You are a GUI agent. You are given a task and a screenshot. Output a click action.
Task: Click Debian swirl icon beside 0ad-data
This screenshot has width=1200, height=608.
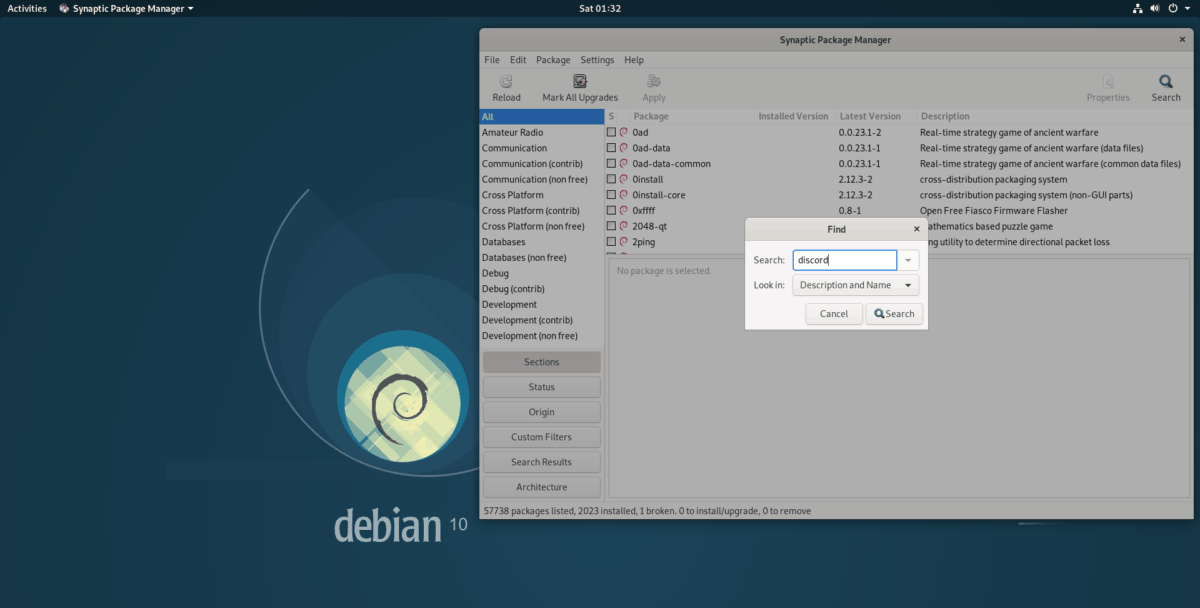[624, 148]
